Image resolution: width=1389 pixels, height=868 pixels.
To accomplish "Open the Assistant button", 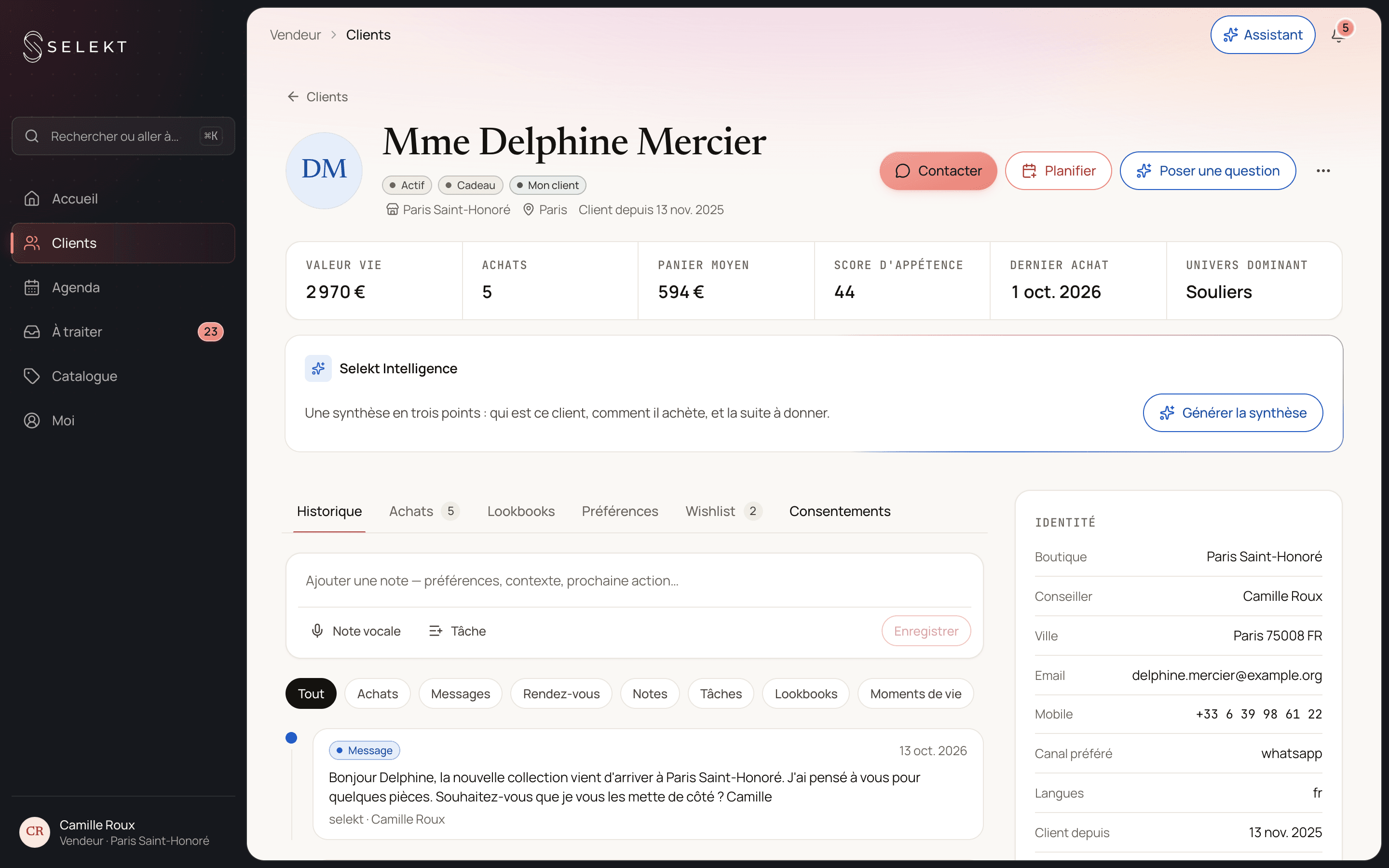I will click(x=1263, y=35).
